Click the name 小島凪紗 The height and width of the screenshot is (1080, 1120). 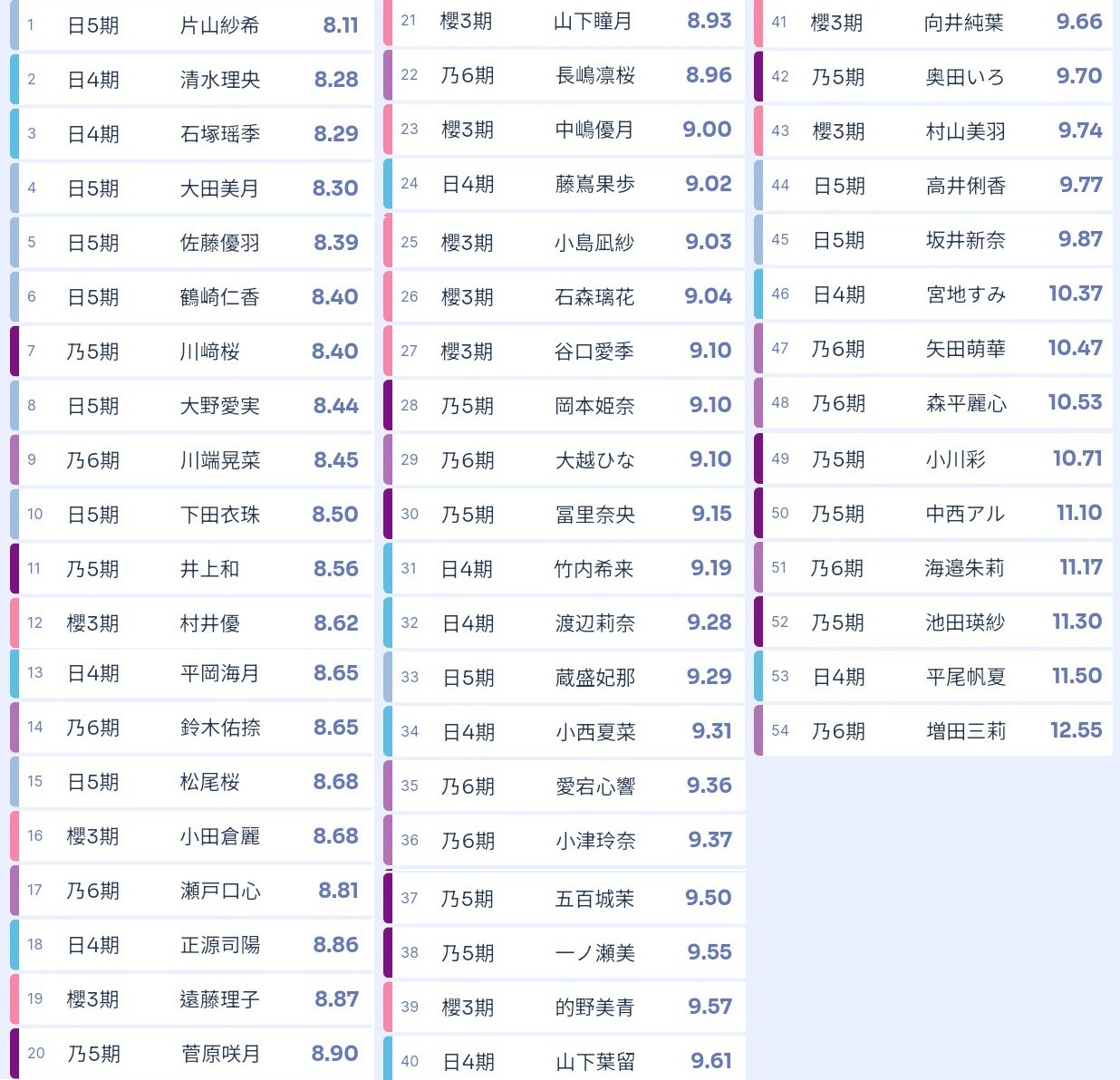tap(594, 243)
